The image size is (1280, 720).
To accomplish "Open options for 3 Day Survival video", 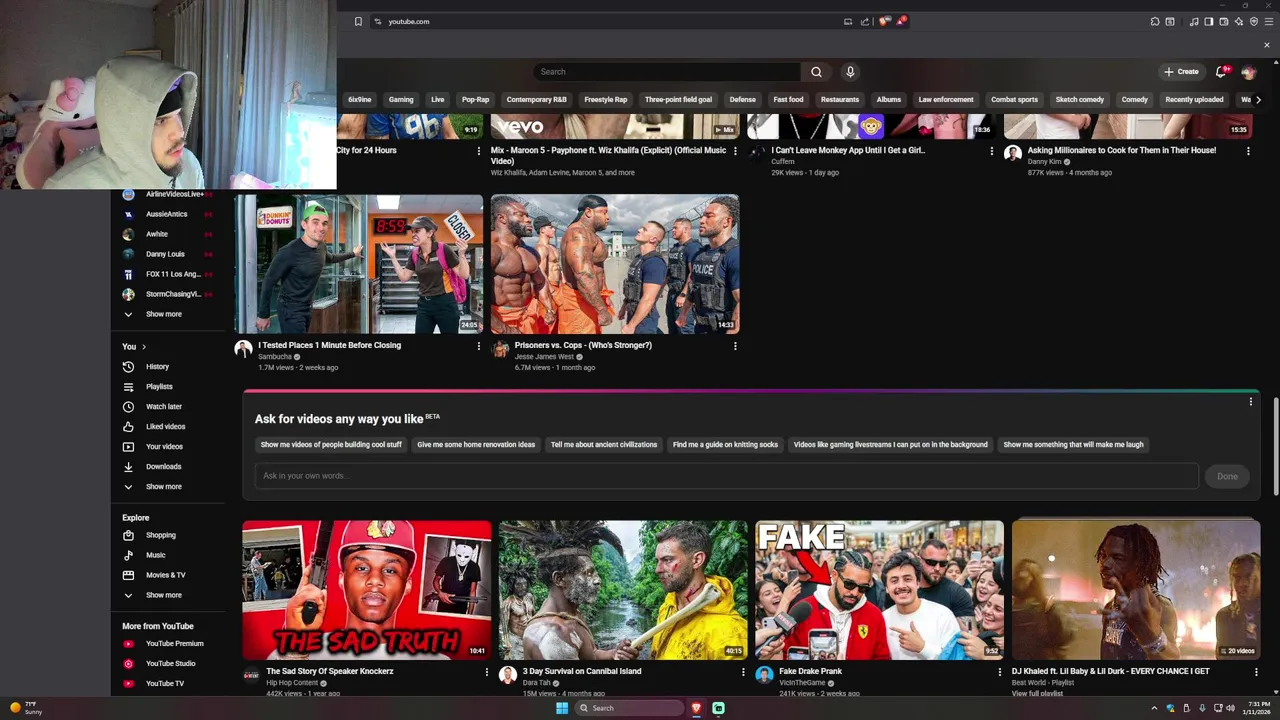I will click(x=743, y=672).
